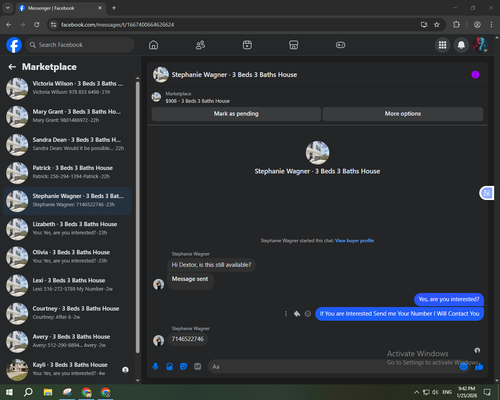Open Lexi conversation
Screen dimensions: 500x400
tap(67, 285)
